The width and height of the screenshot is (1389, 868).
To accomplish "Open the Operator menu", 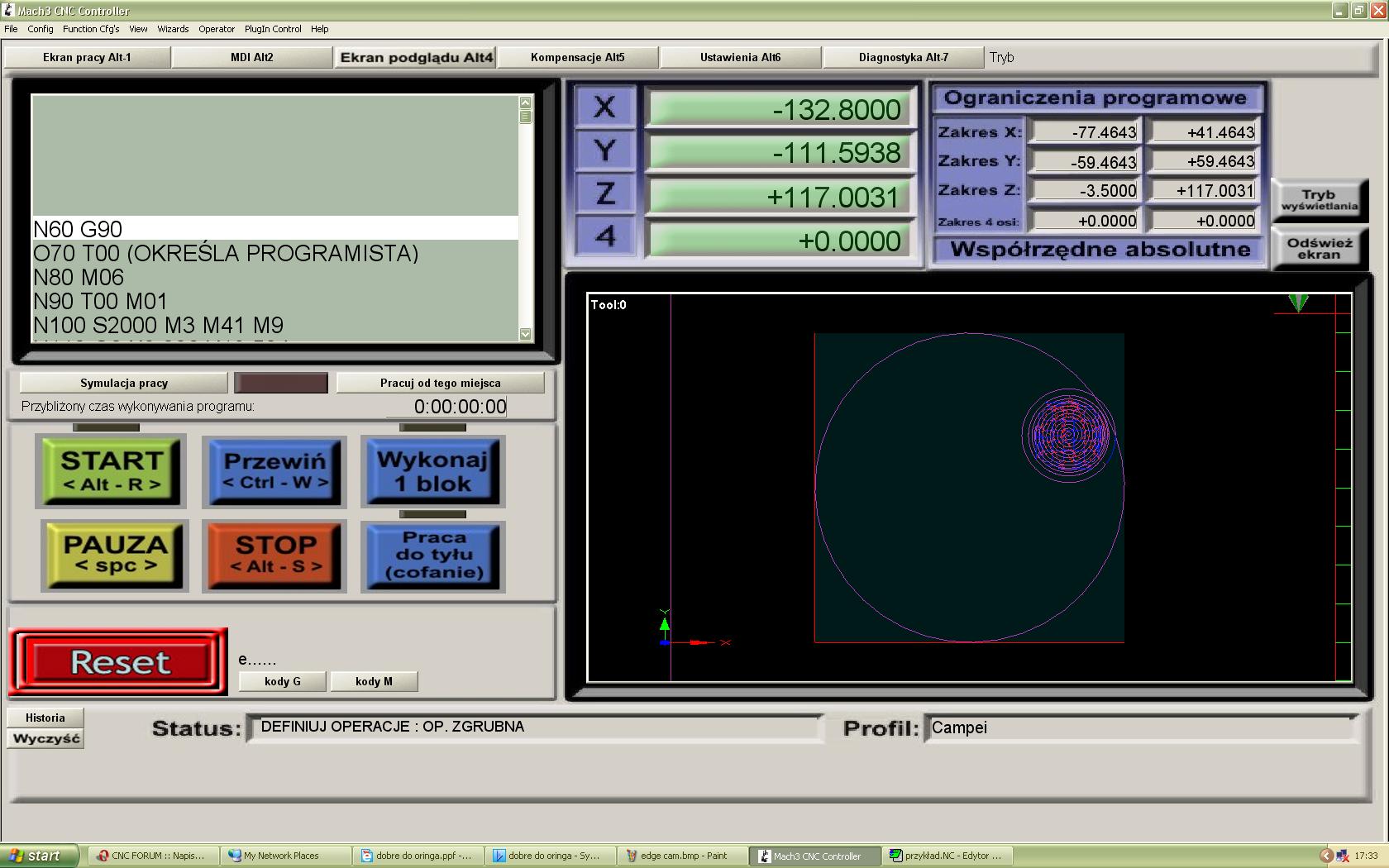I will (x=217, y=29).
